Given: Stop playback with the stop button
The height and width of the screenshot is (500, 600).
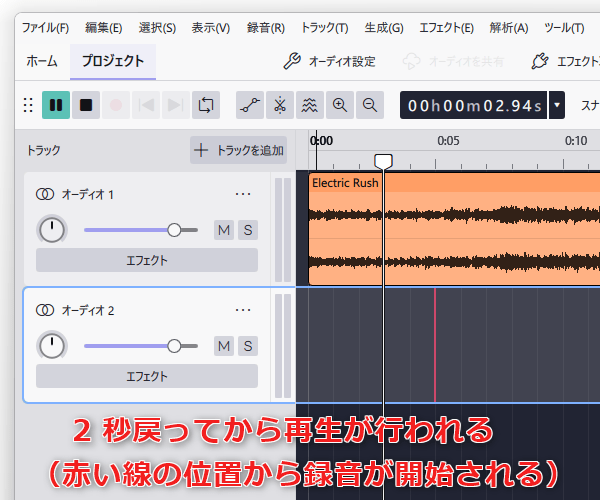Looking at the screenshot, I should click(x=86, y=105).
